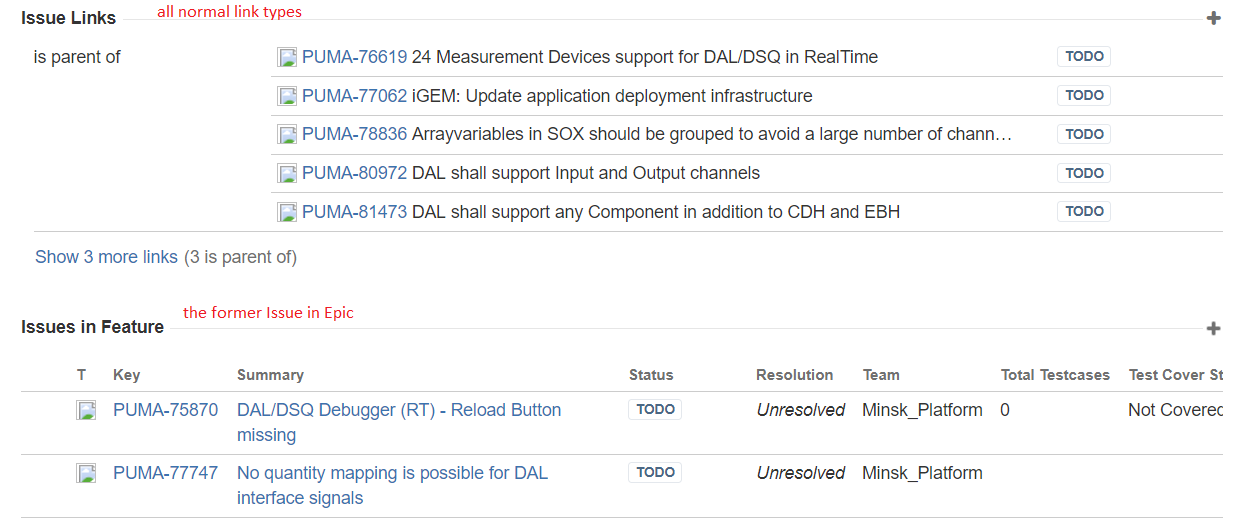Viewport: 1242px width, 524px height.
Task: Click issue type icon beside PUMA-80972
Action: coord(287,173)
